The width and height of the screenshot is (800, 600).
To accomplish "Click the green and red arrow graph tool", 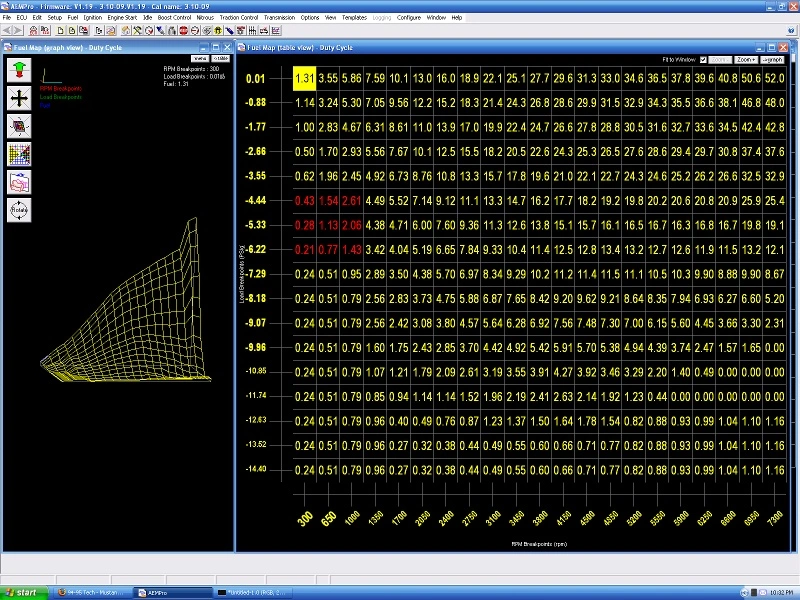I will point(19,70).
